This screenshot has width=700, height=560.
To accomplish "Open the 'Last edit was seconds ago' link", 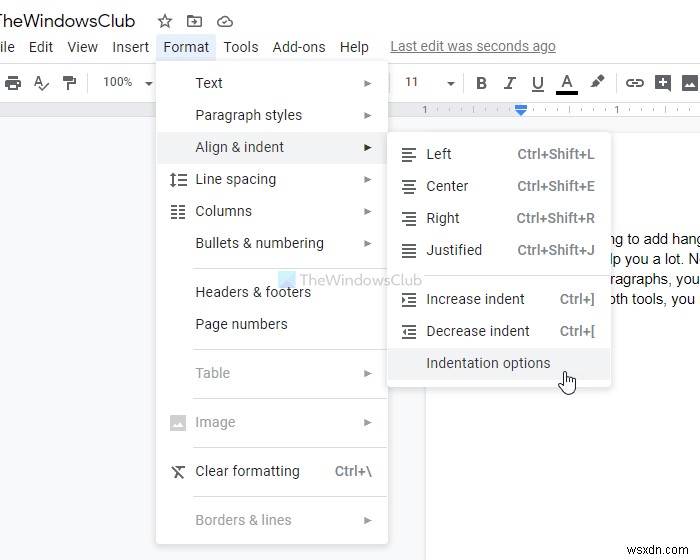I will 473,46.
